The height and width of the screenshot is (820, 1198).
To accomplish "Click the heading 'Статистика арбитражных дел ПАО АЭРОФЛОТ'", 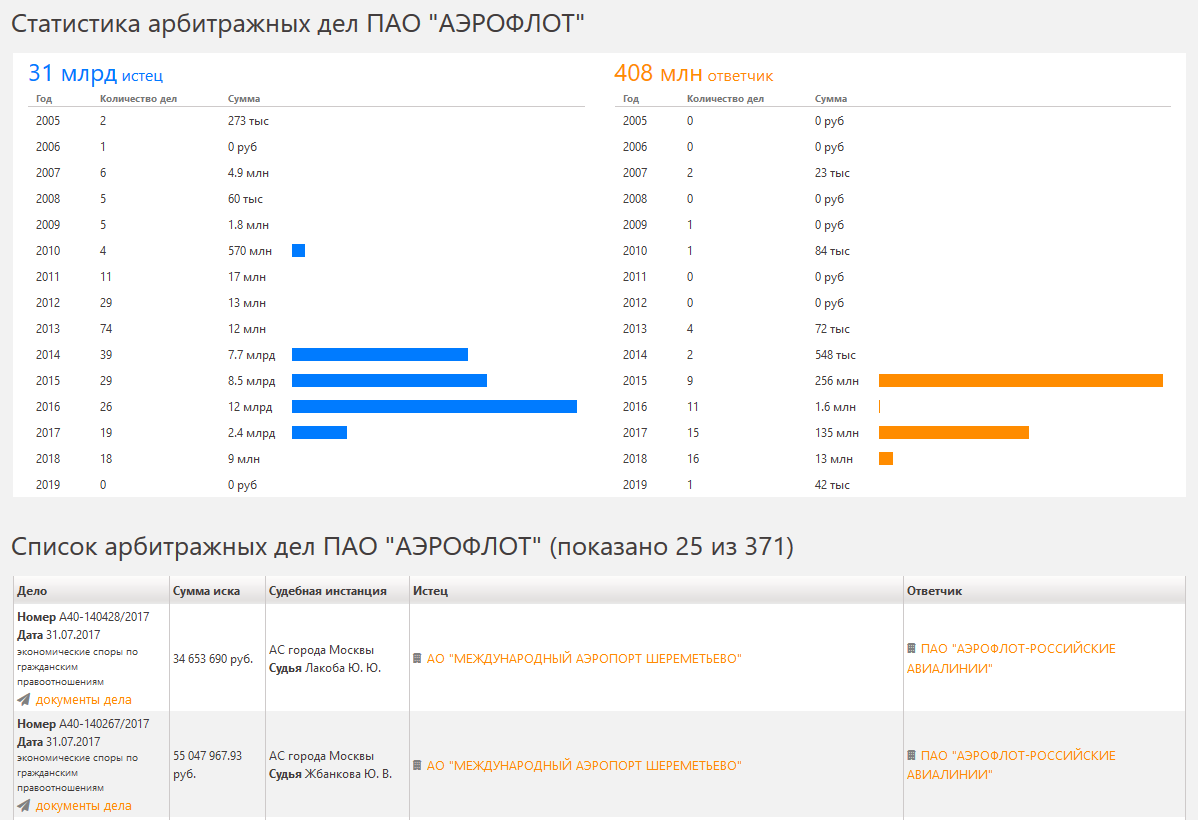I will point(298,24).
